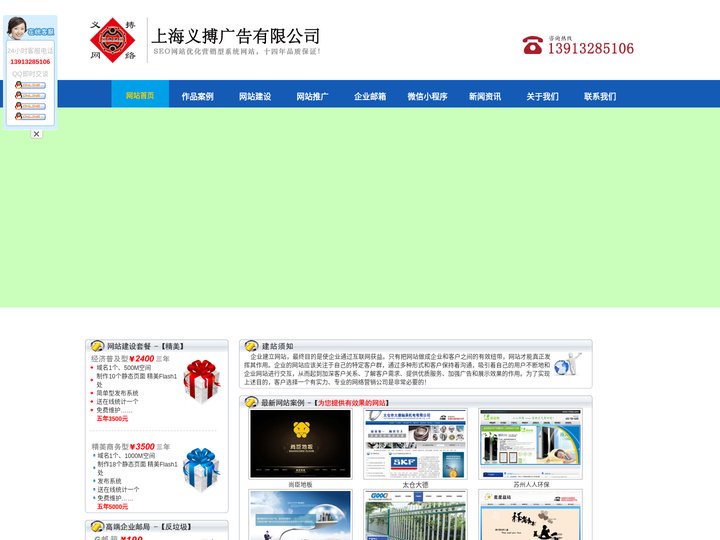The width and height of the screenshot is (720, 540).
Task: Open the 太仓大德 case thumbnail
Action: click(x=415, y=444)
